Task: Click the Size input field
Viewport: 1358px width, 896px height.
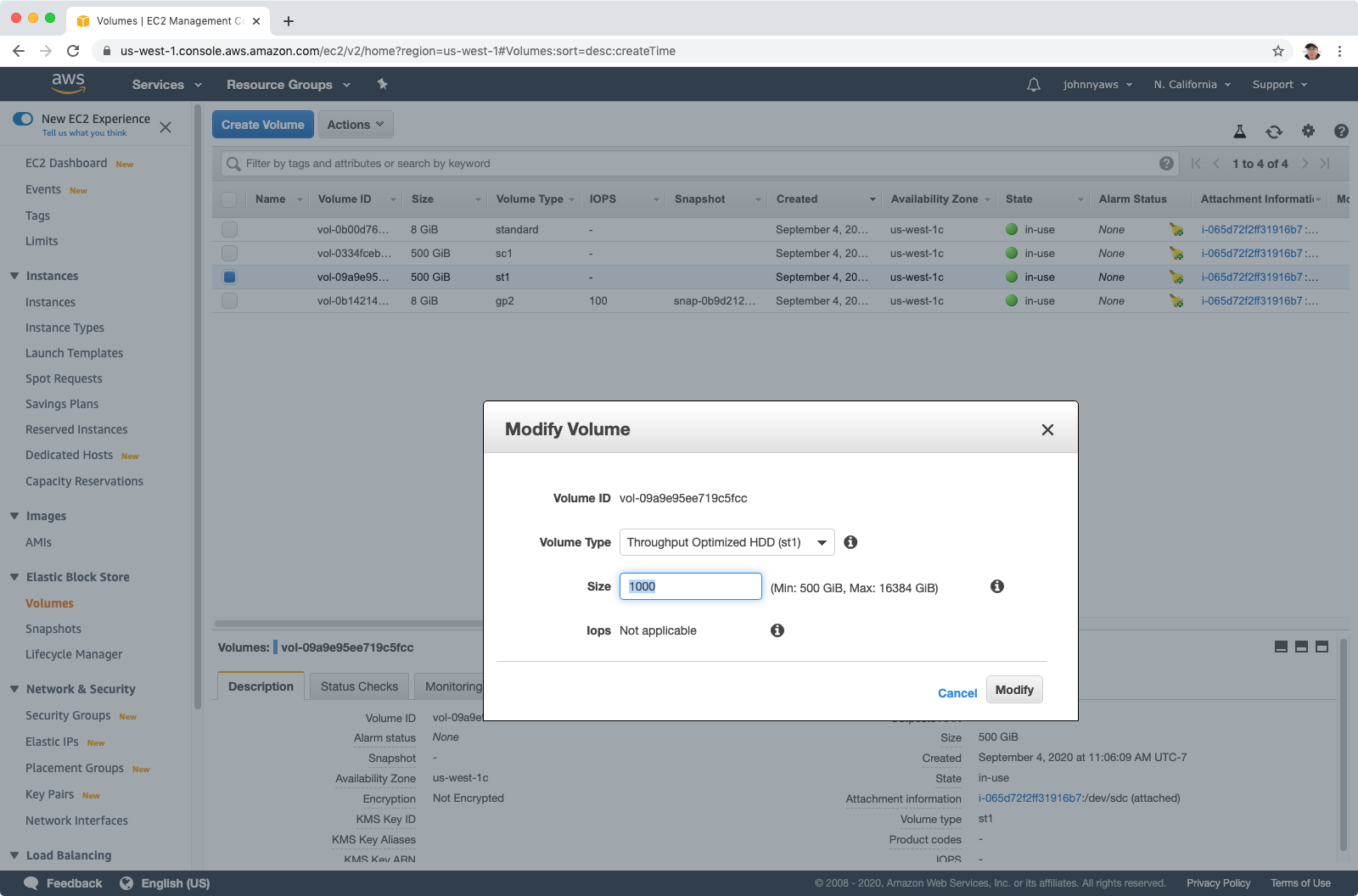Action: pyautogui.click(x=691, y=586)
